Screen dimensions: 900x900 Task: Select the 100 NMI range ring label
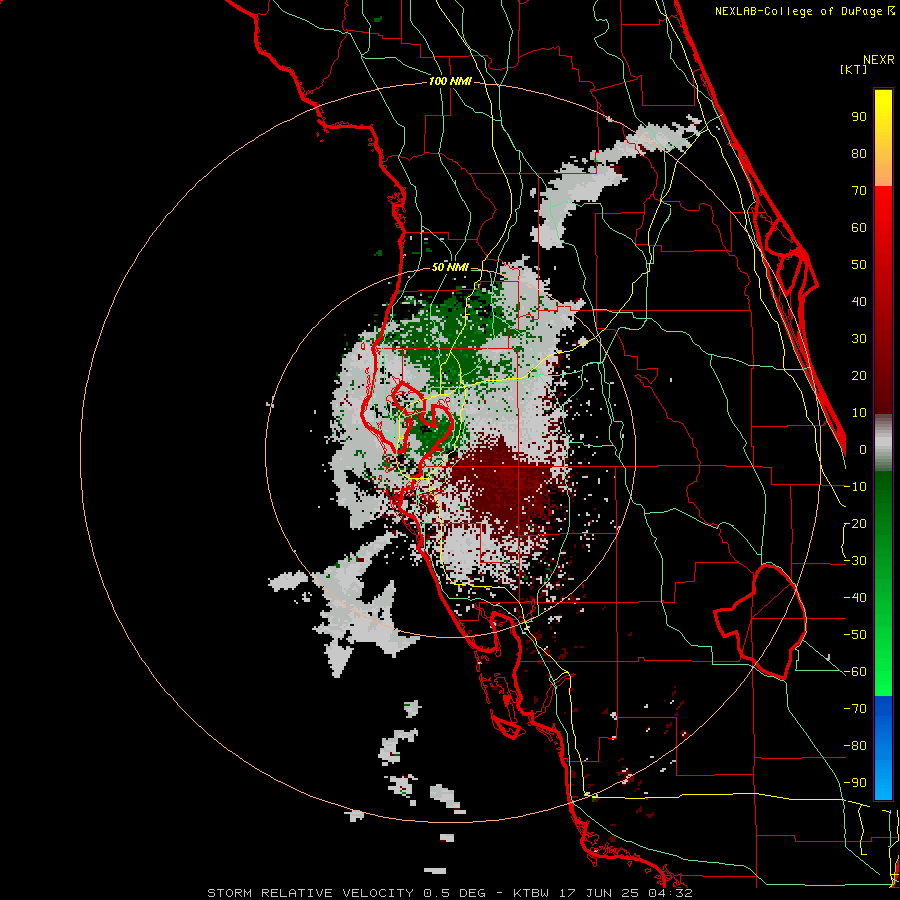click(450, 82)
